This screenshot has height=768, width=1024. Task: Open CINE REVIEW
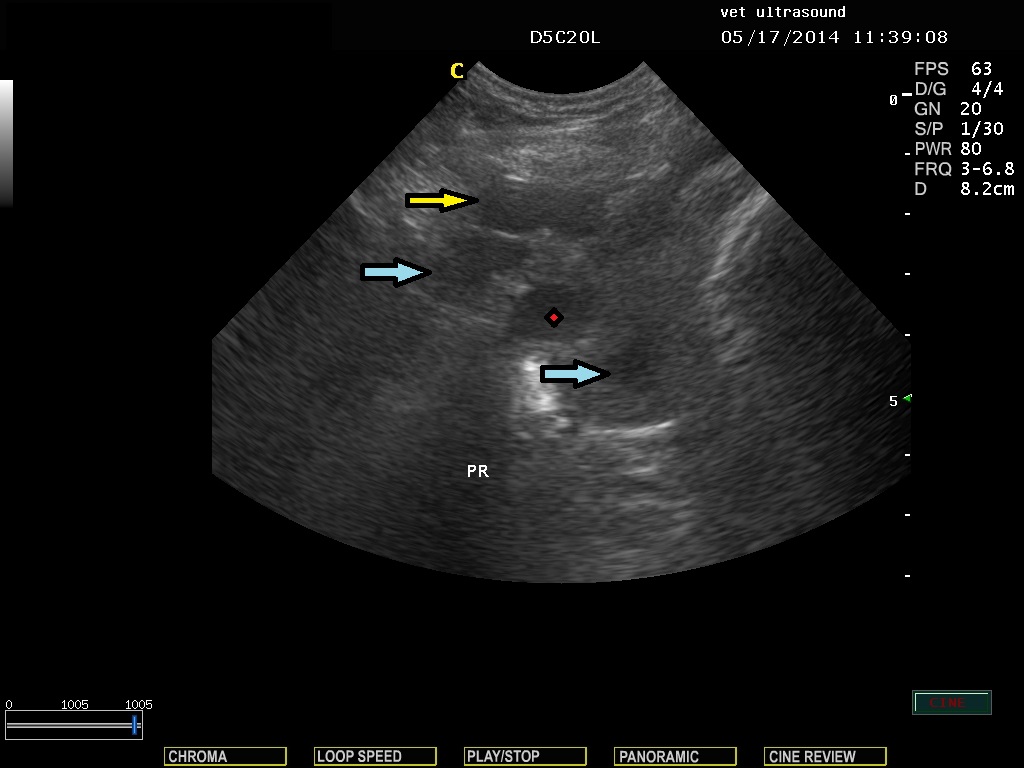point(825,756)
